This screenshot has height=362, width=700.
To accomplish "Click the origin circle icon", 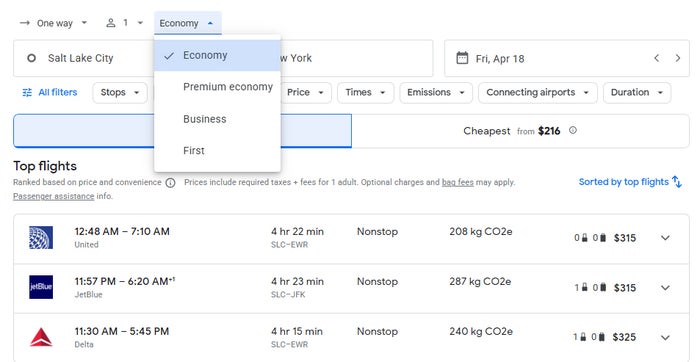I will (31, 58).
